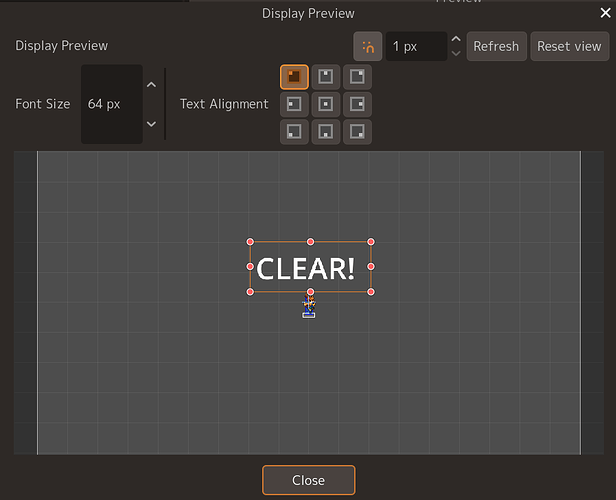Viewport: 616px width, 500px height.
Task: Select top-right text alignment
Action: pos(357,77)
